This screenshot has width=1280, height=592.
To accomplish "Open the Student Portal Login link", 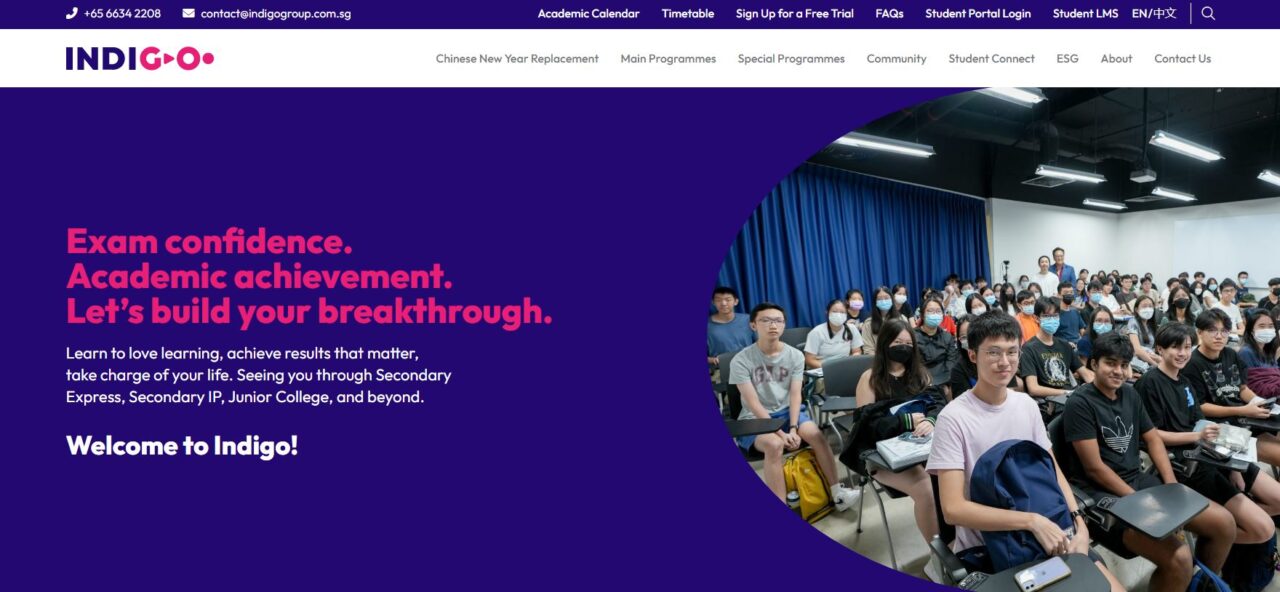I will point(978,14).
